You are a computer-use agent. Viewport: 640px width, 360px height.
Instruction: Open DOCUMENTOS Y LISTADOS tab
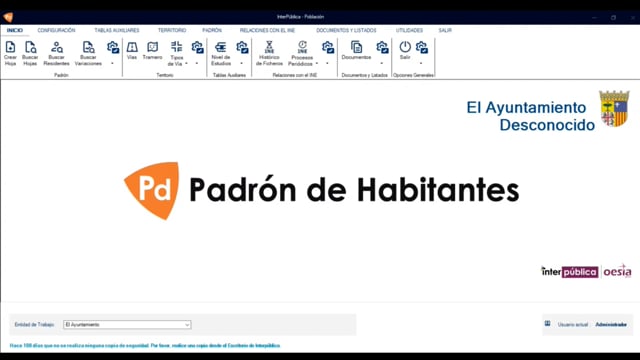click(x=346, y=30)
